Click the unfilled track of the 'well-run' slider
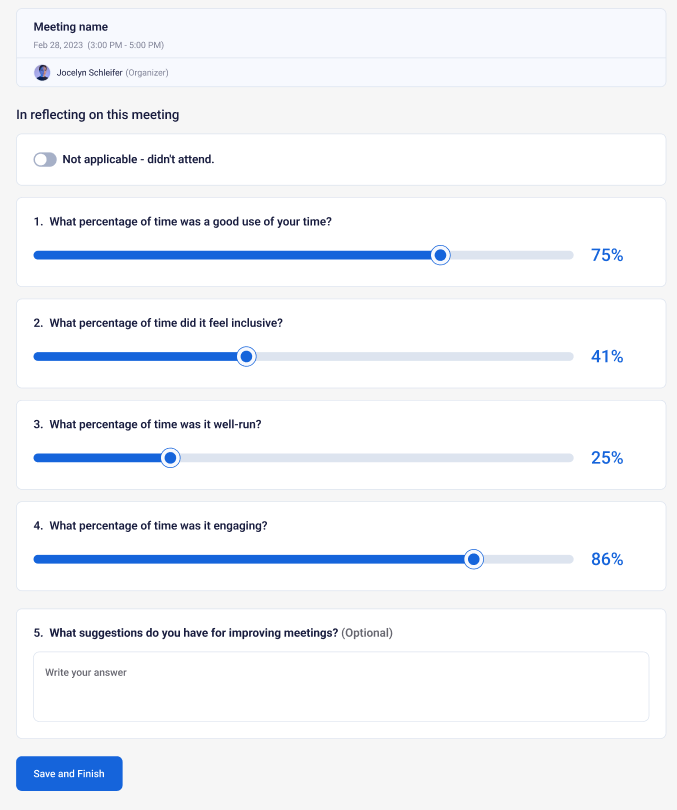 376,458
